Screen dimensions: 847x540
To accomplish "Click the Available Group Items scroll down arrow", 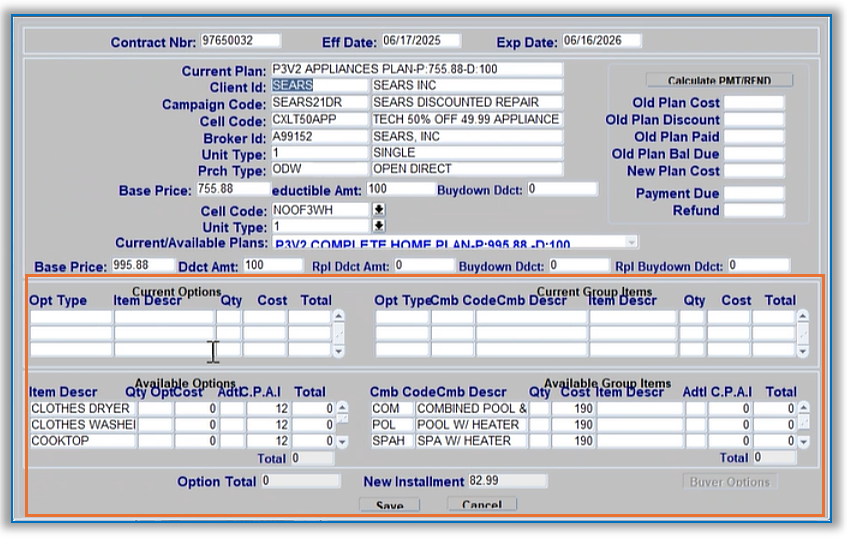I will [x=803, y=442].
